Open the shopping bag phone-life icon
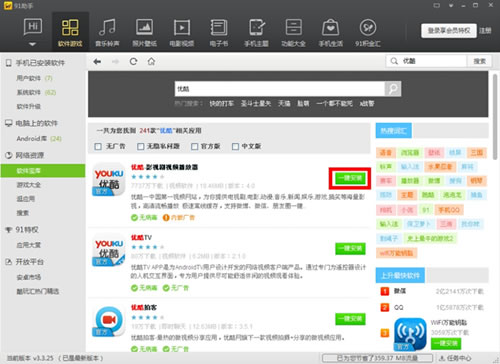Viewport: 500px width, 364px height. tap(330, 27)
